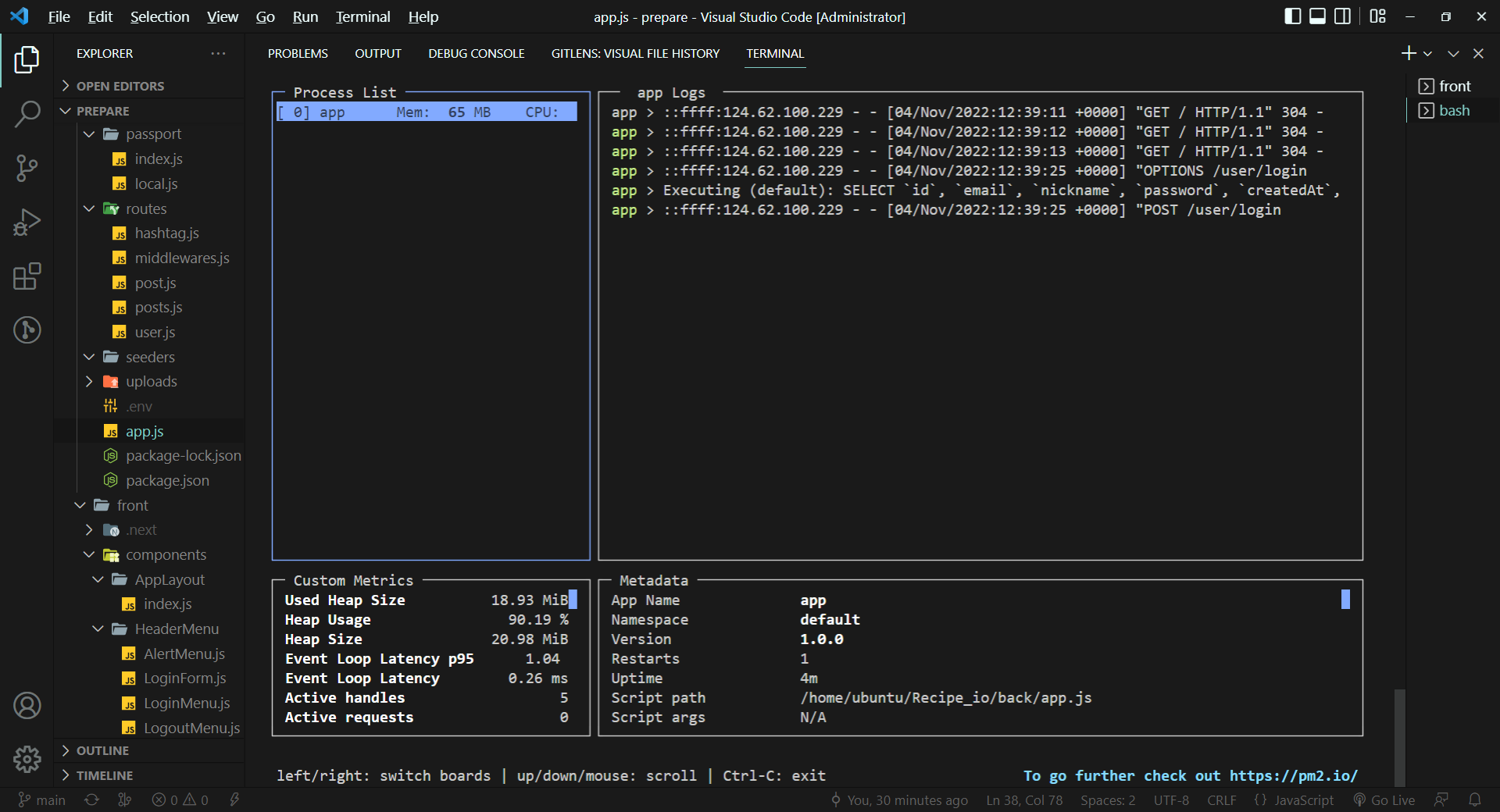Collapse the seeders folder

[149, 357]
